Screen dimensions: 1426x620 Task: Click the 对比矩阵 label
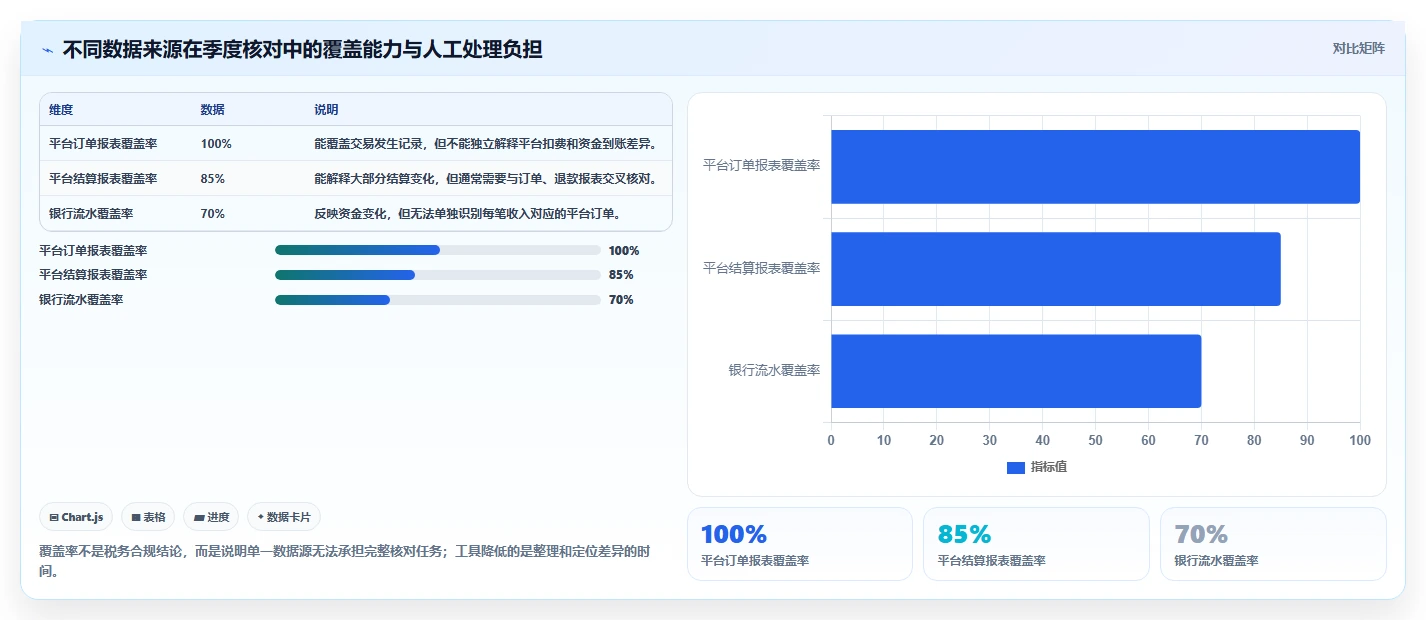1359,49
